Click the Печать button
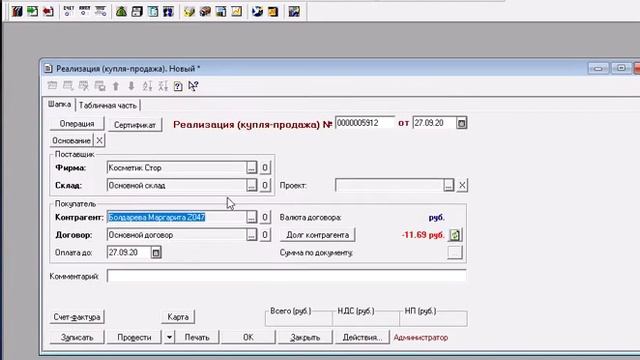640x360 pixels. [x=197, y=338]
